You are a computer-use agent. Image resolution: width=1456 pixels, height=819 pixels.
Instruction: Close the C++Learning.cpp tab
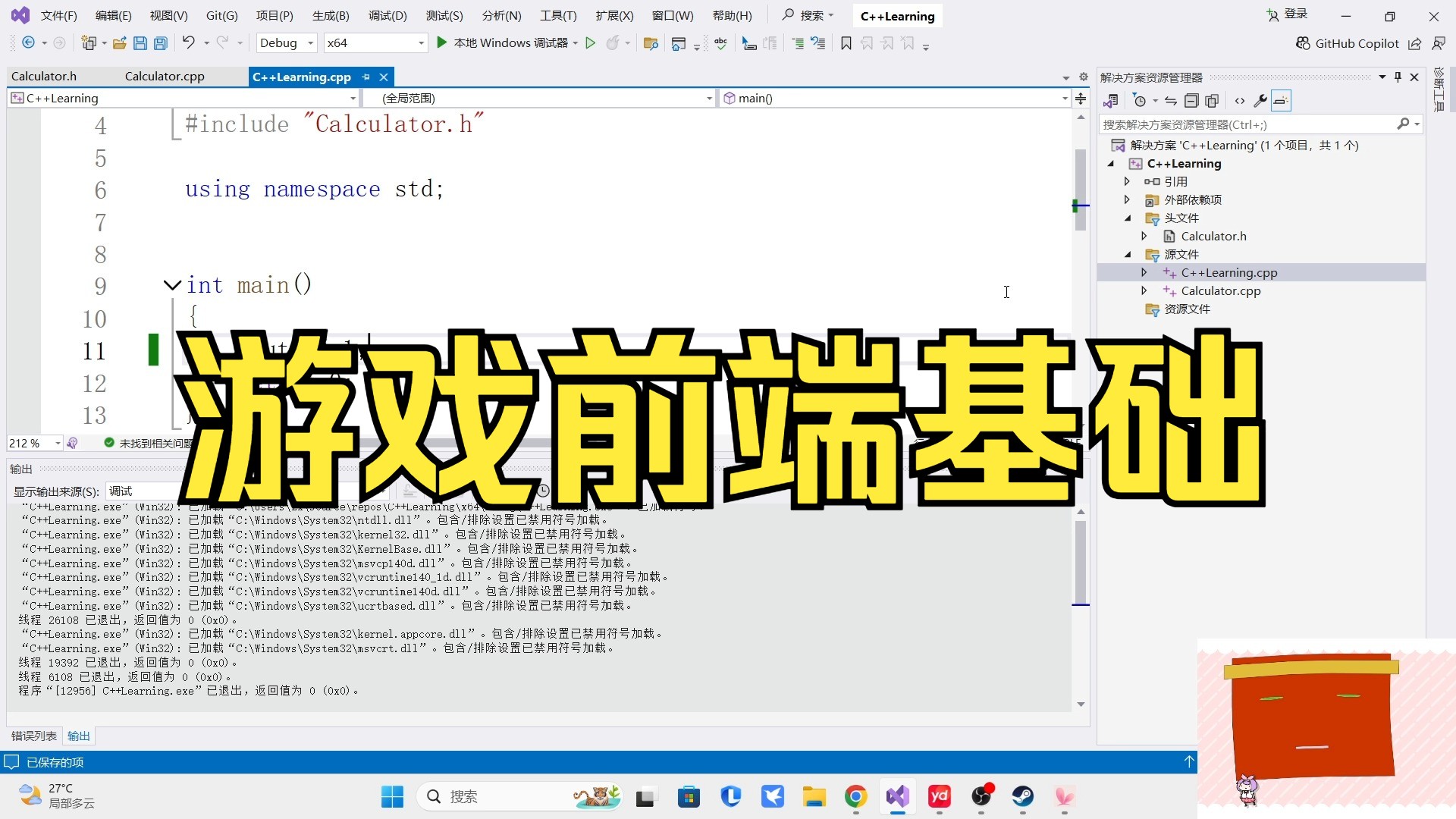pyautogui.click(x=384, y=77)
